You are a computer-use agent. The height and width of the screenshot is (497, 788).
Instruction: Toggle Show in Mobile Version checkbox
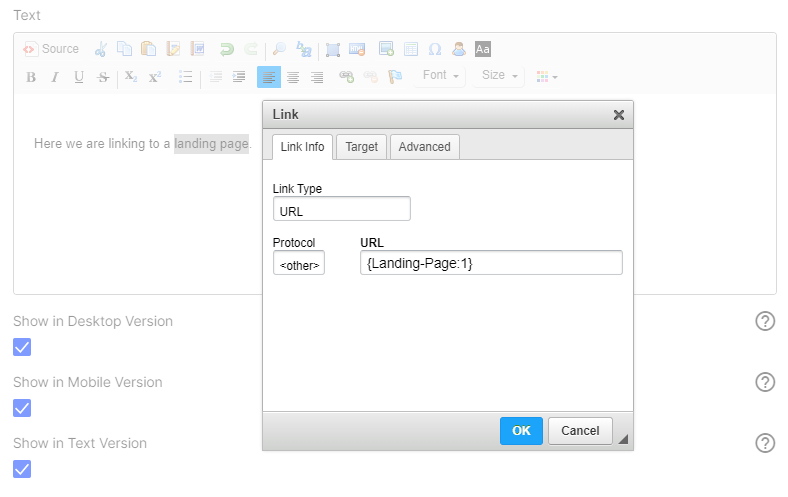[x=22, y=408]
